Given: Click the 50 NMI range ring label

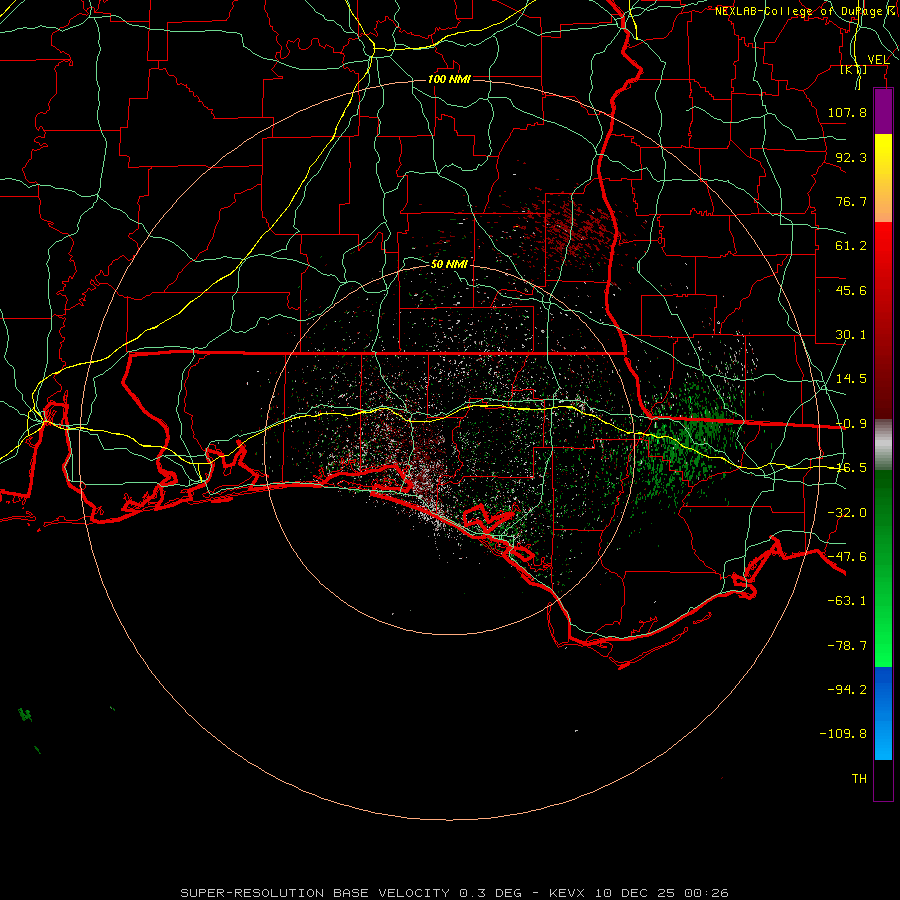Looking at the screenshot, I should click(449, 264).
